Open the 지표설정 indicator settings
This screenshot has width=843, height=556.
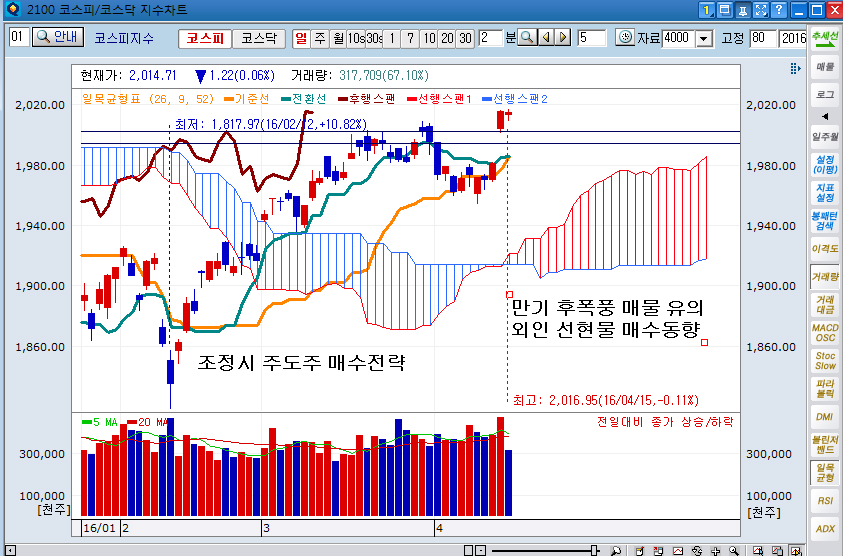(824, 192)
